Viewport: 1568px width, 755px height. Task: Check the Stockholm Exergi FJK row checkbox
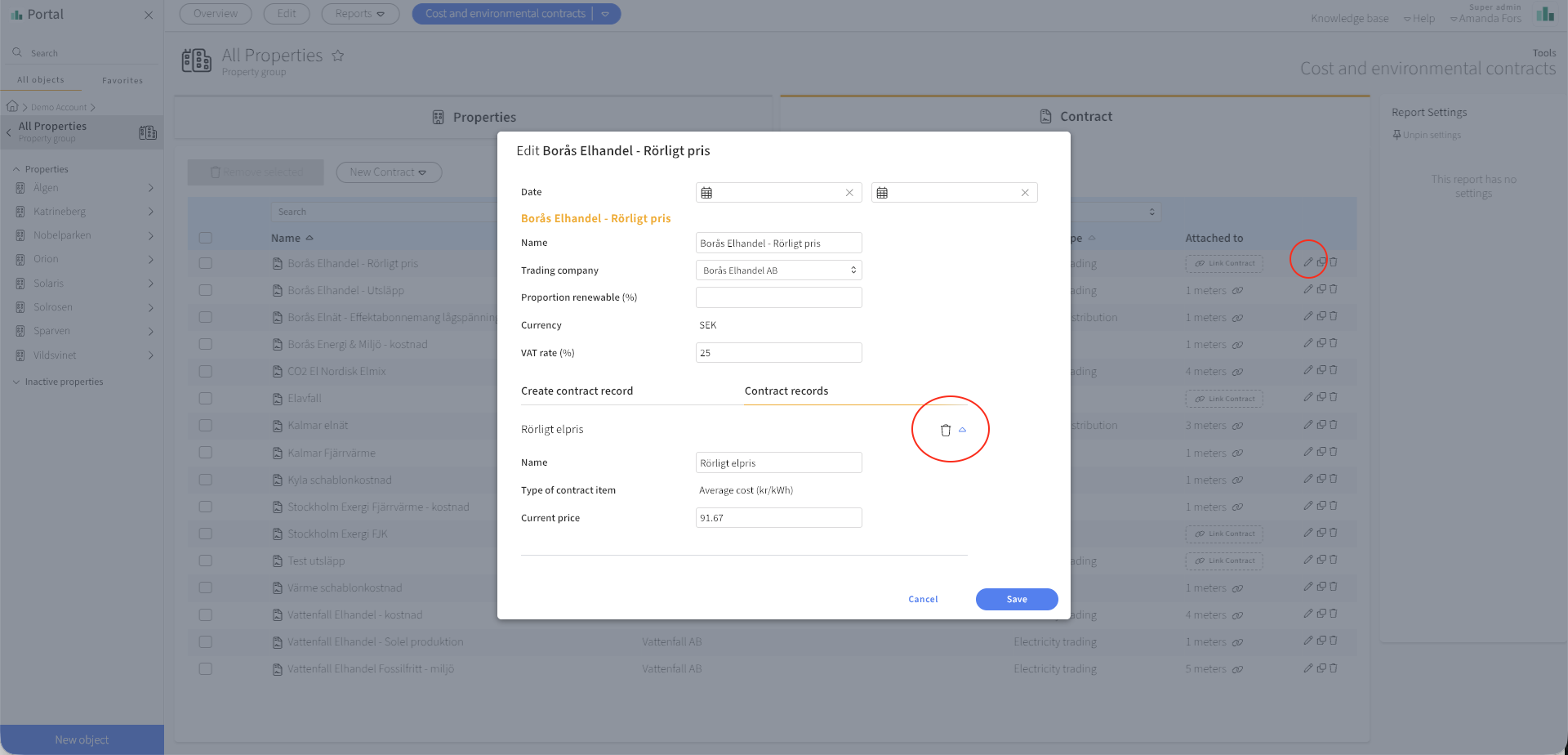[205, 534]
